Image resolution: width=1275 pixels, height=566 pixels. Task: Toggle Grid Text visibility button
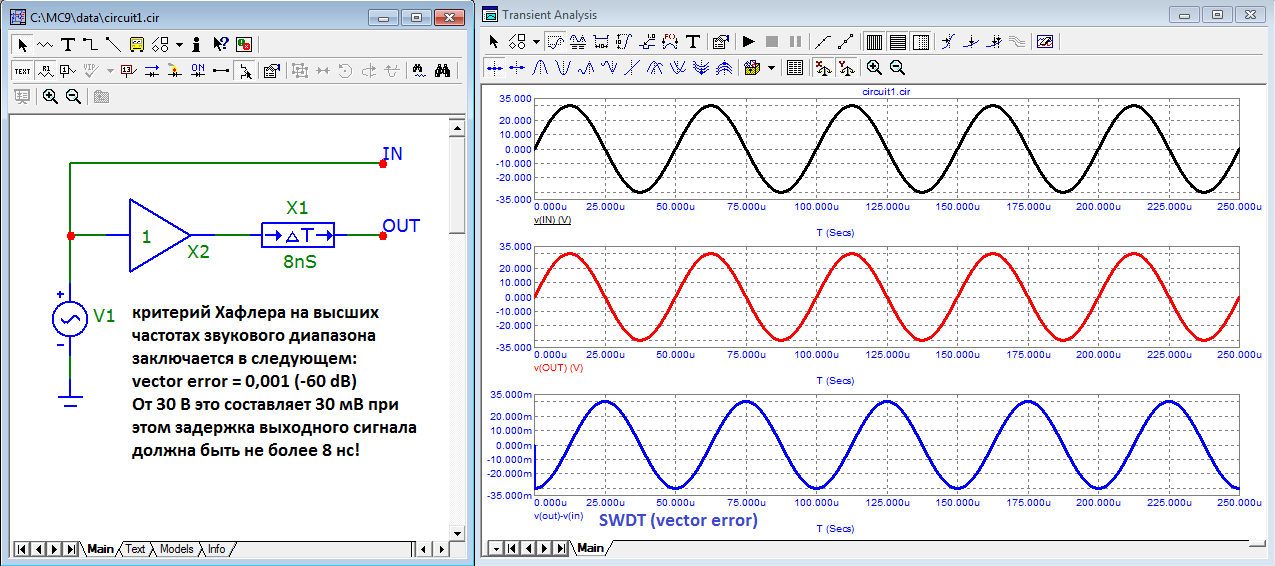tap(23, 71)
